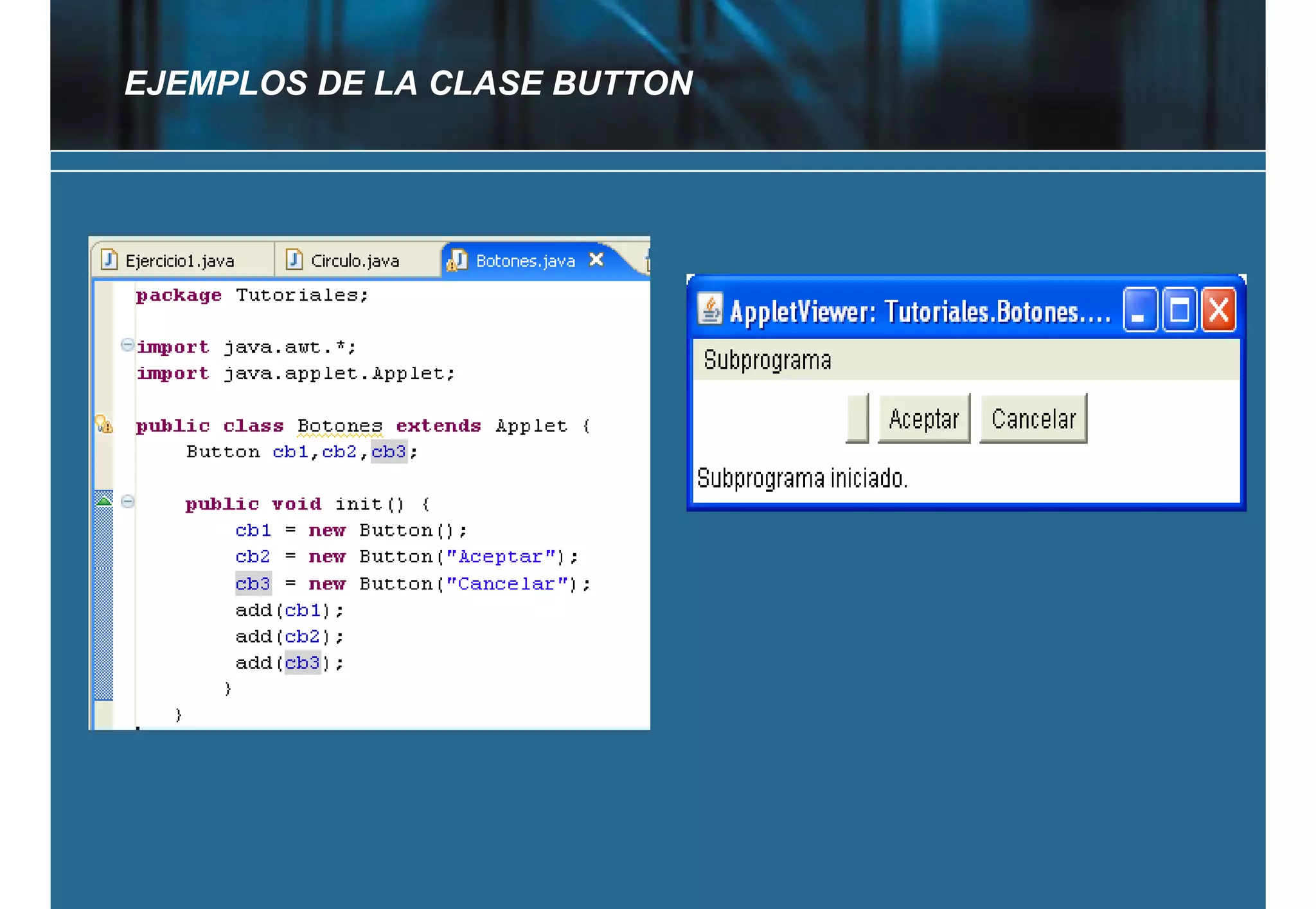Screen dimensions: 1316x909
Task: Minimize the AppletViewer window
Action: pos(1140,310)
